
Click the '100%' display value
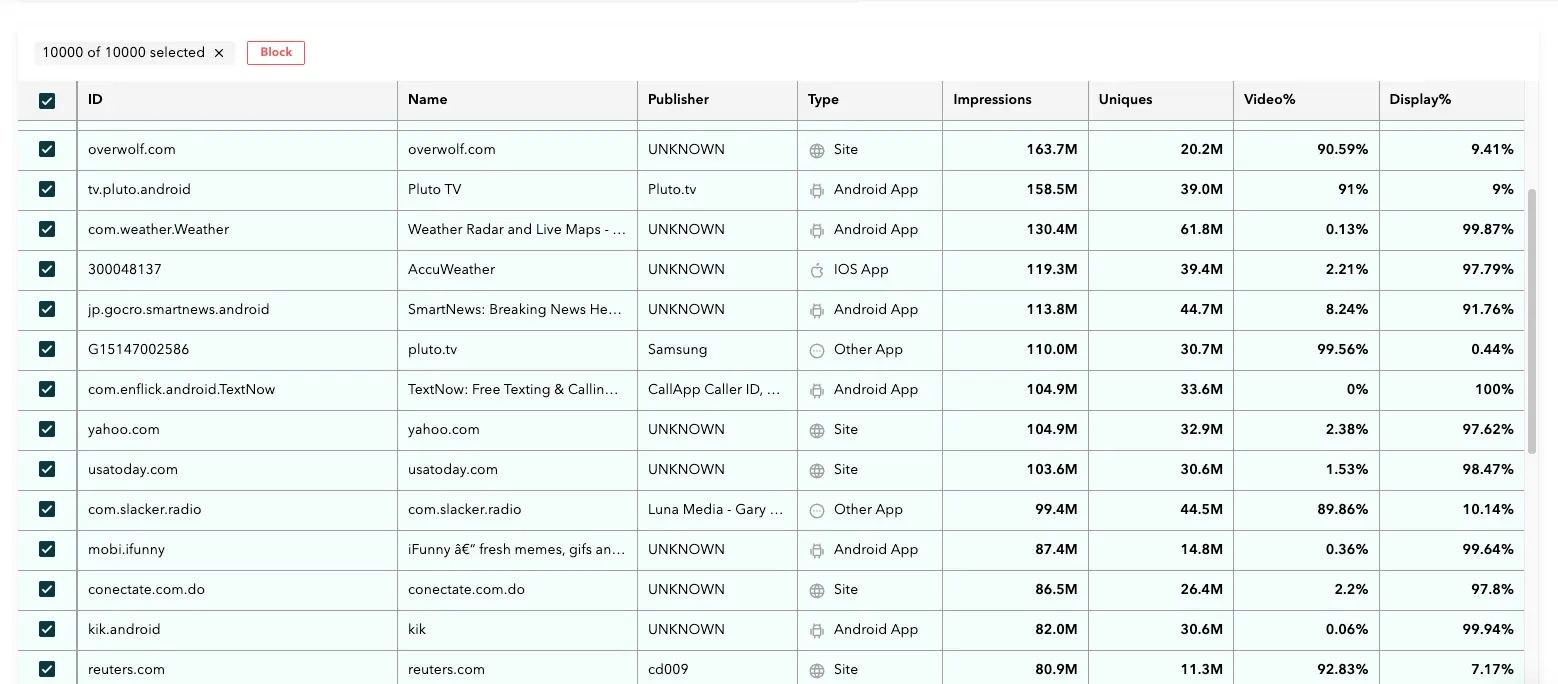pos(1494,389)
